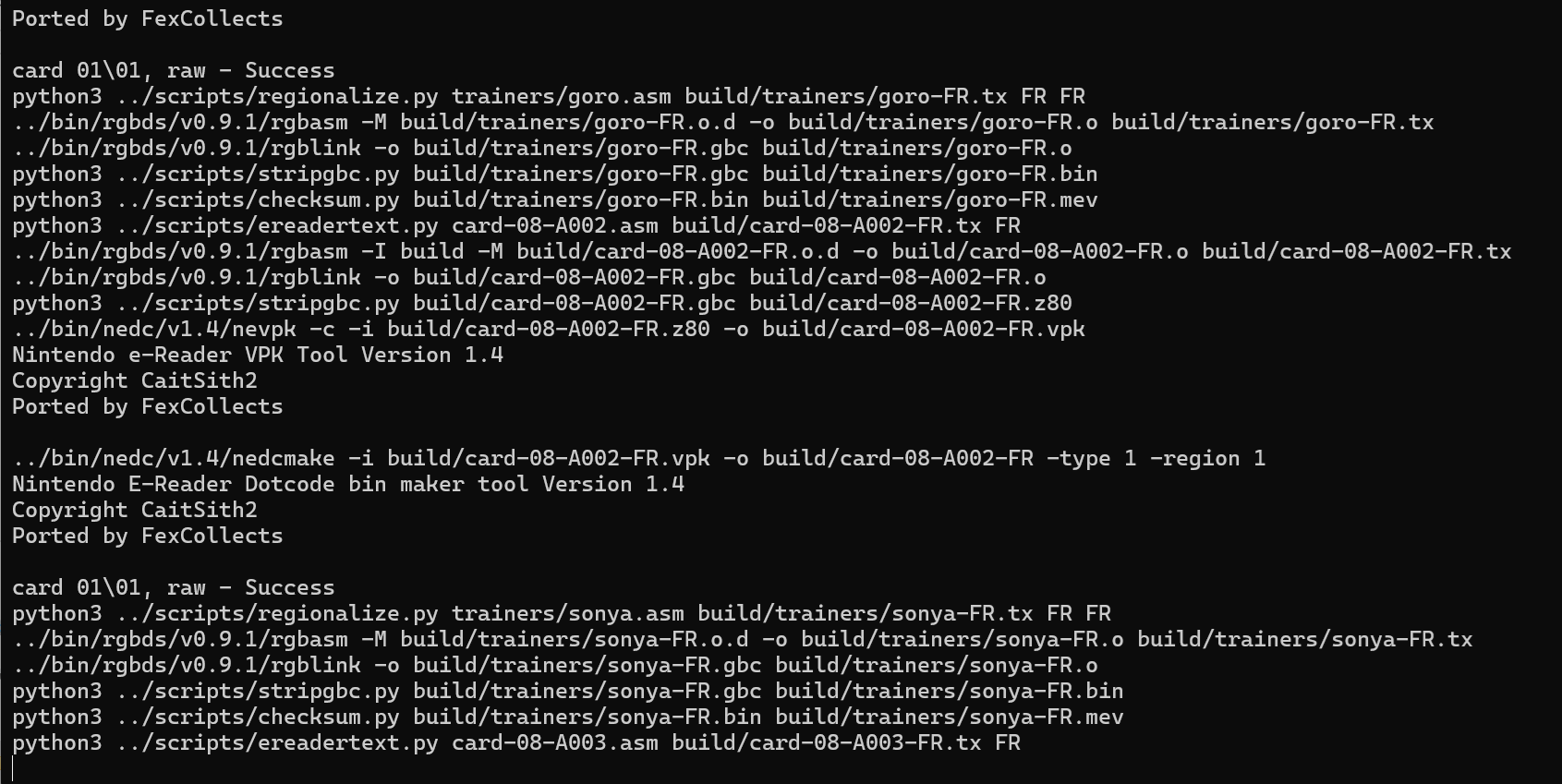This screenshot has width=1562, height=784.
Task: Click the stripgbc.py line producing card-08-A002-FR.z80
Action: 542,304
